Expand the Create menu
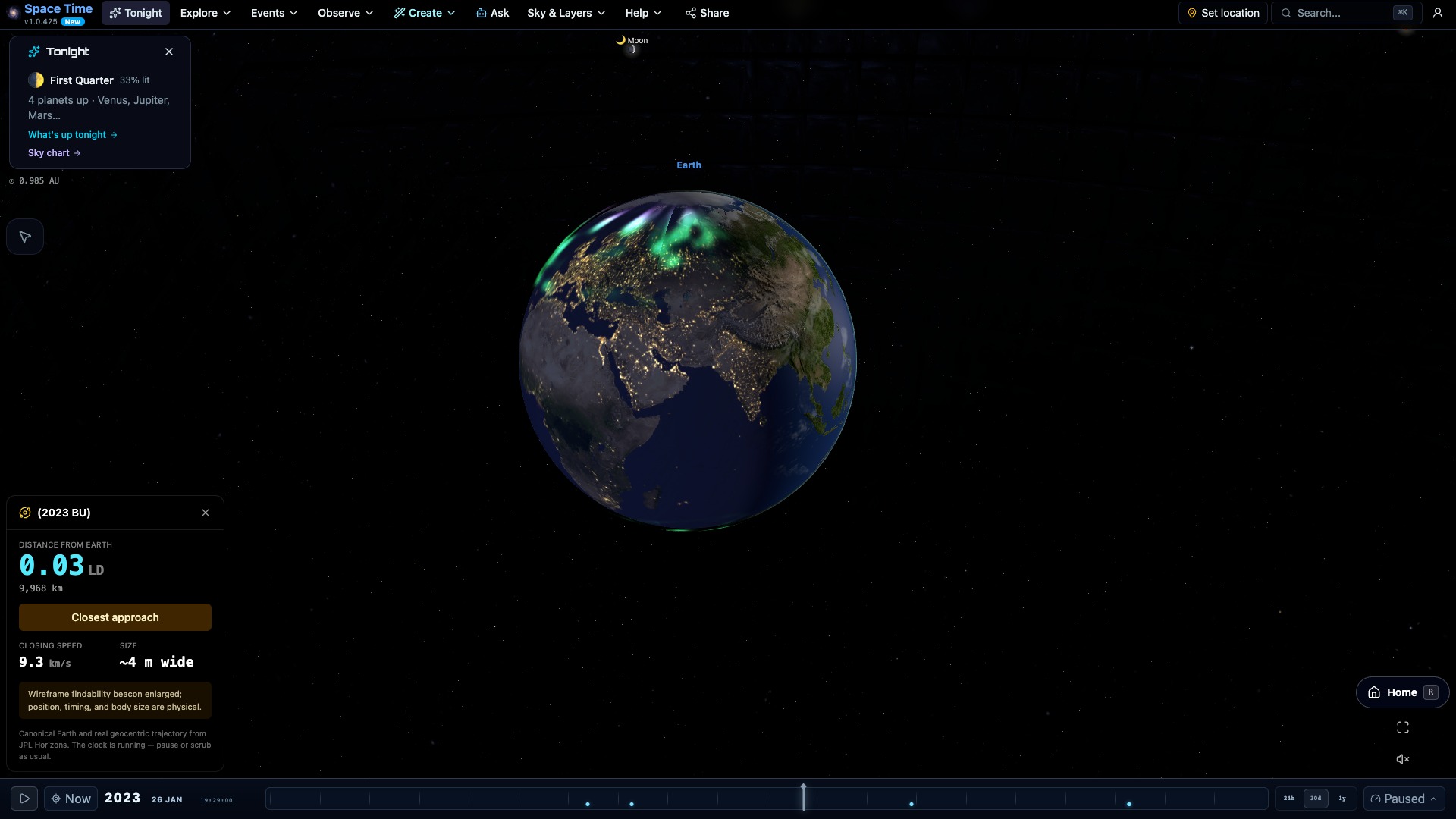Screen dimensions: 1456x819 (x=425, y=13)
